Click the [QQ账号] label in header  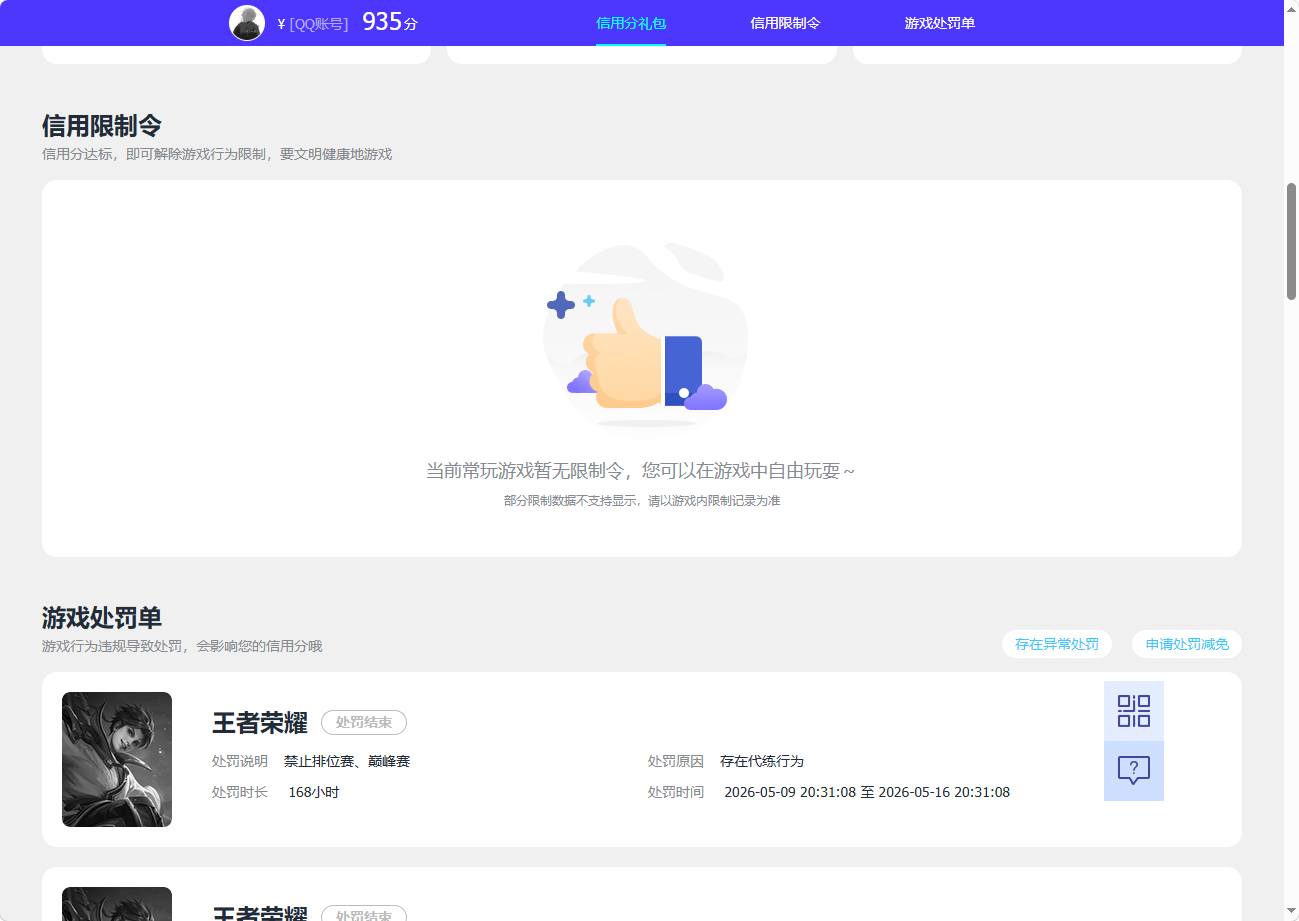click(319, 24)
